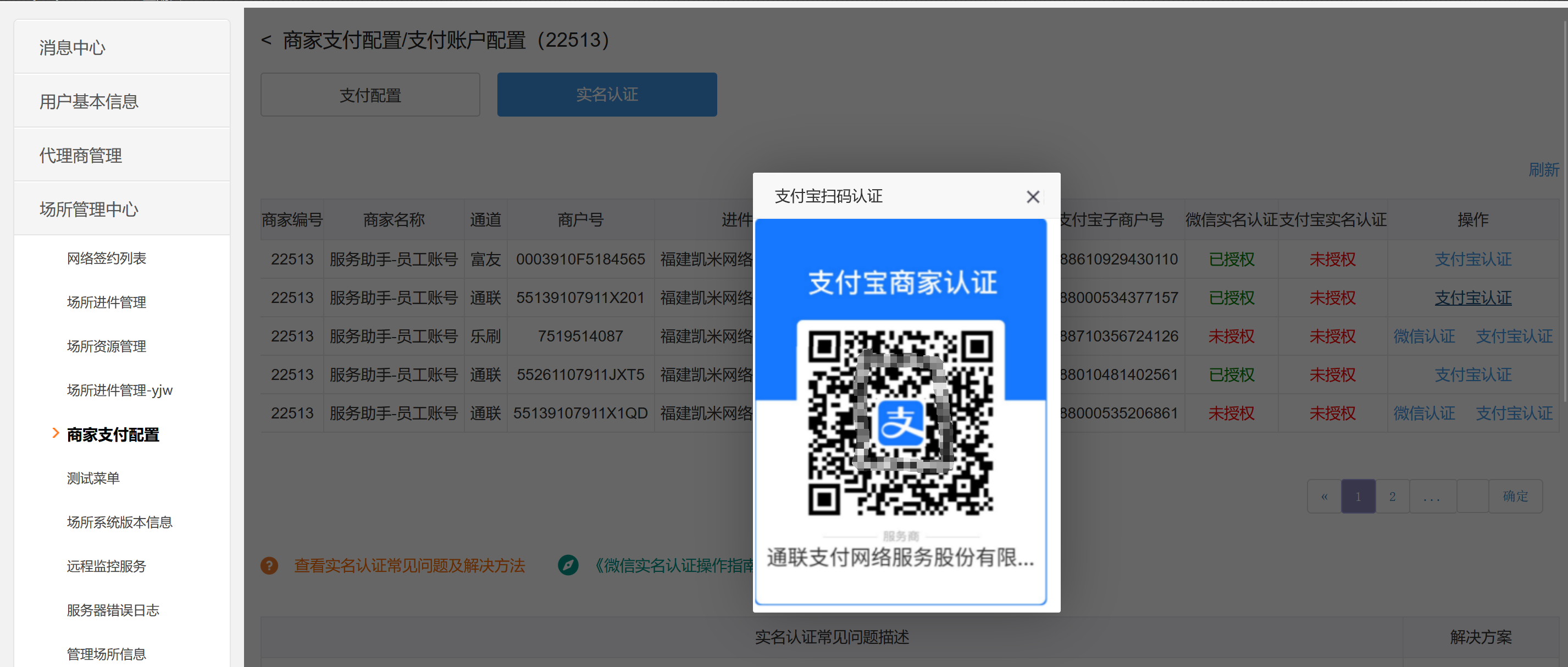Viewport: 1568px width, 667px height.
Task: Click the Alipay QR code image
Action: point(900,423)
